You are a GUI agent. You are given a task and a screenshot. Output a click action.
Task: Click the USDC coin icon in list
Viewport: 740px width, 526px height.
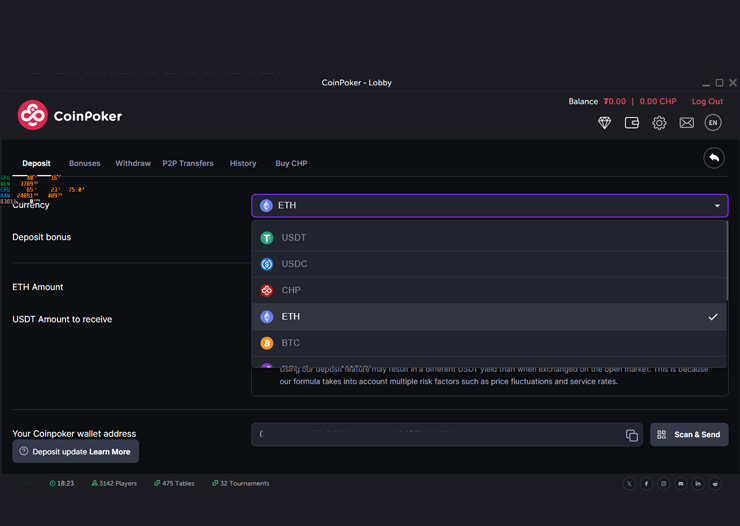click(x=267, y=264)
